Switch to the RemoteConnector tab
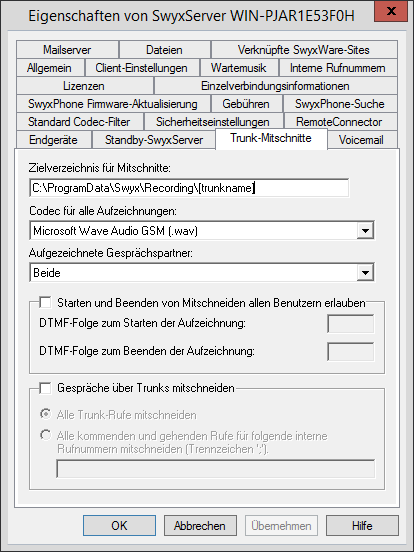This screenshot has width=414, height=552. pyautogui.click(x=339, y=121)
